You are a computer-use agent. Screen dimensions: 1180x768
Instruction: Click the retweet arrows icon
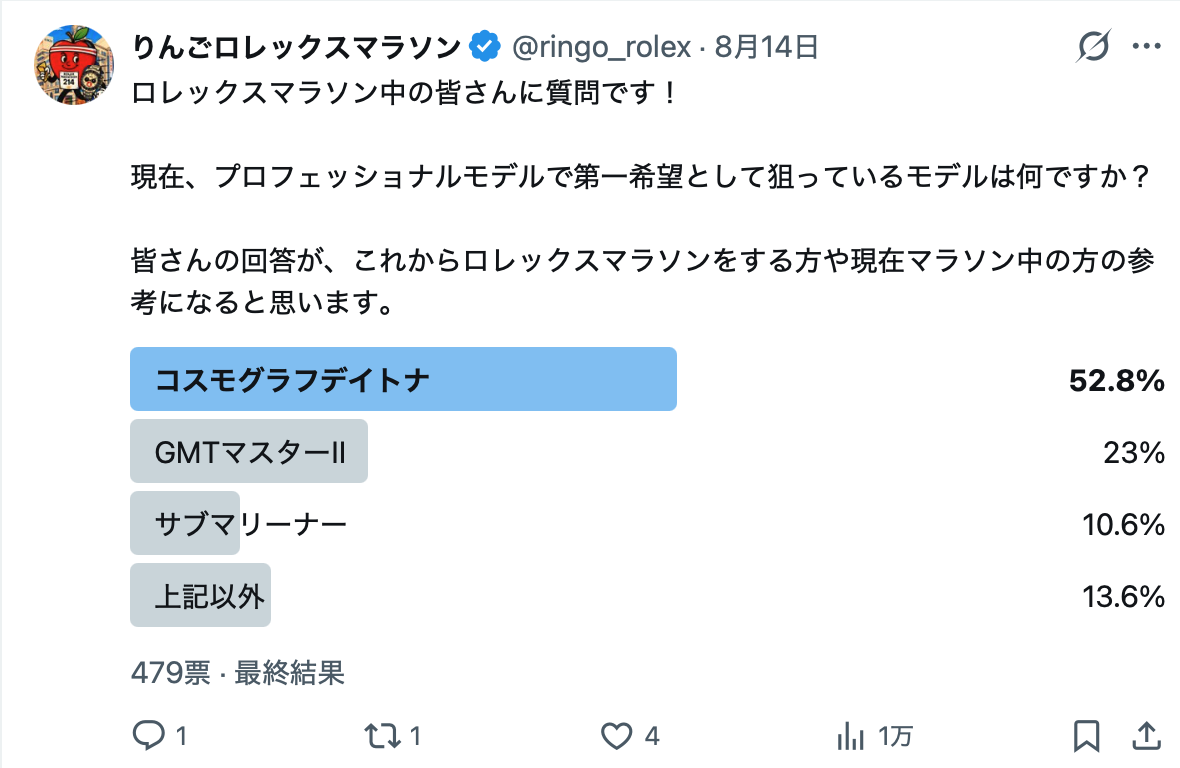382,735
